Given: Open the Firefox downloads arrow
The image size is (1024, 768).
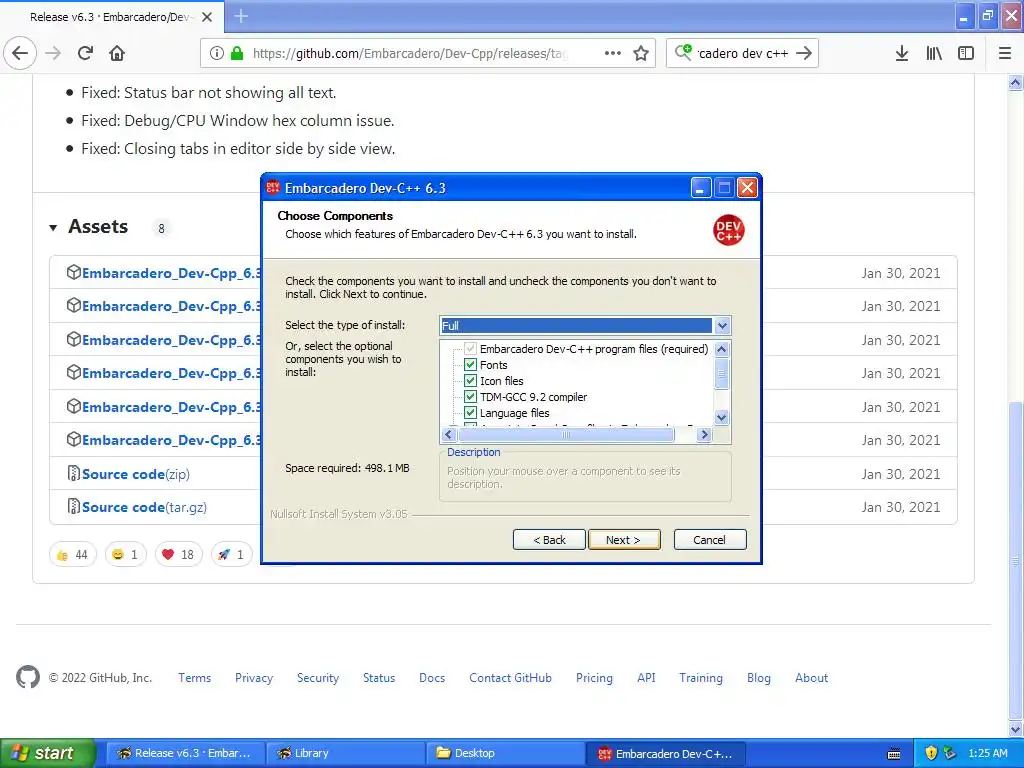Looking at the screenshot, I should (901, 53).
